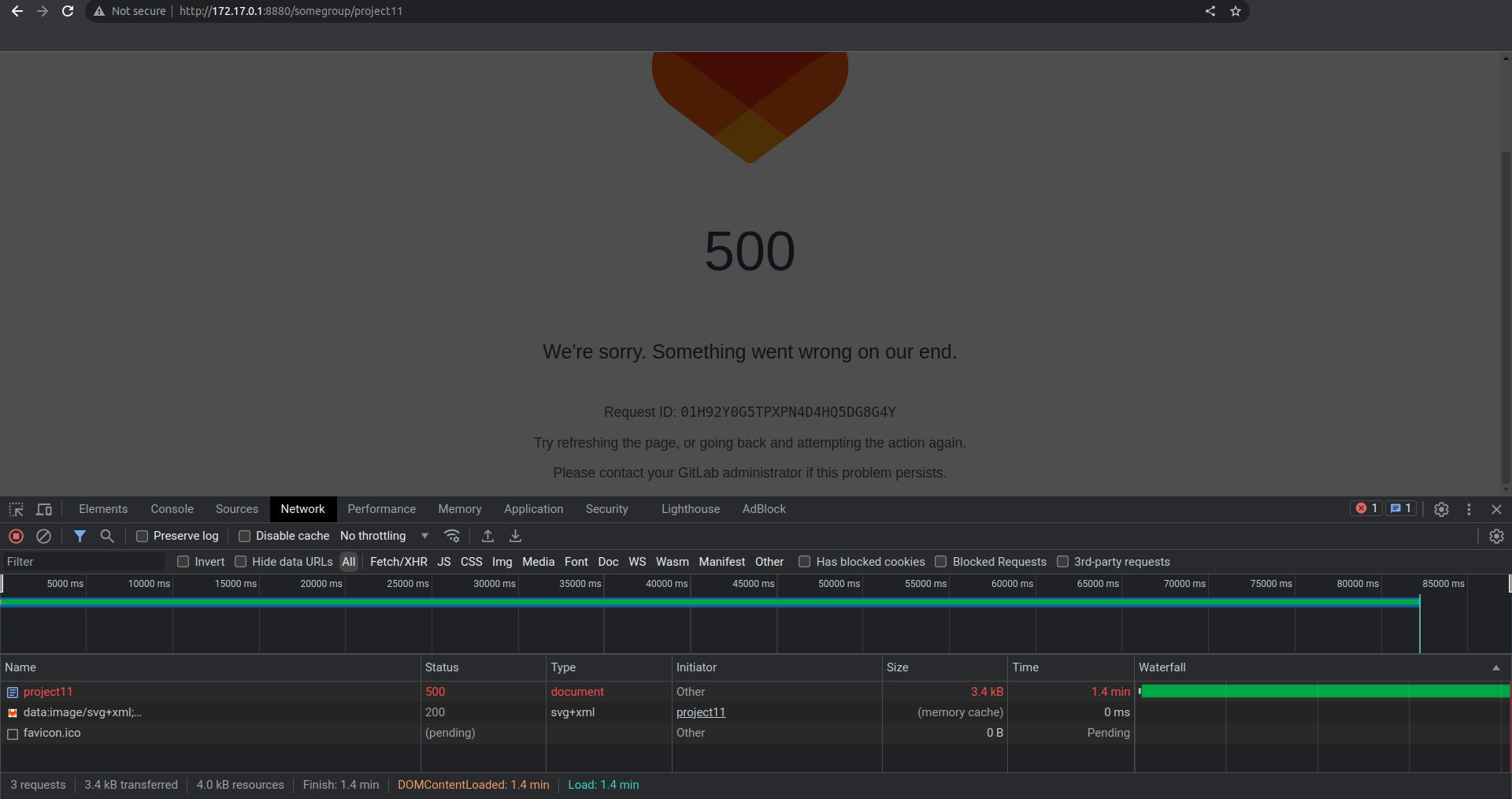Screen dimensions: 1512x799
Task: Enable Preserve log
Action: [x=143, y=536]
